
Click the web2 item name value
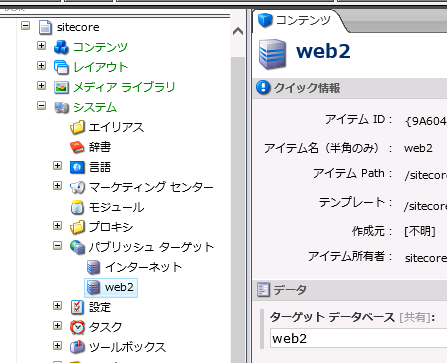click(418, 148)
